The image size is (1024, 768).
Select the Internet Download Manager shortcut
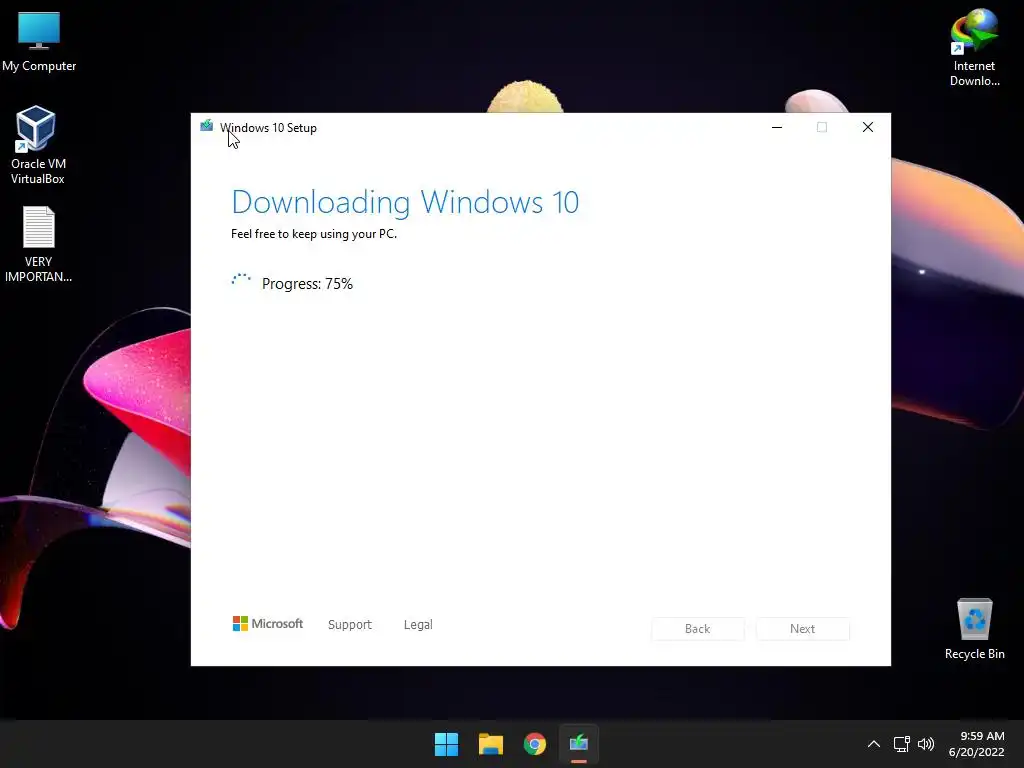click(974, 48)
